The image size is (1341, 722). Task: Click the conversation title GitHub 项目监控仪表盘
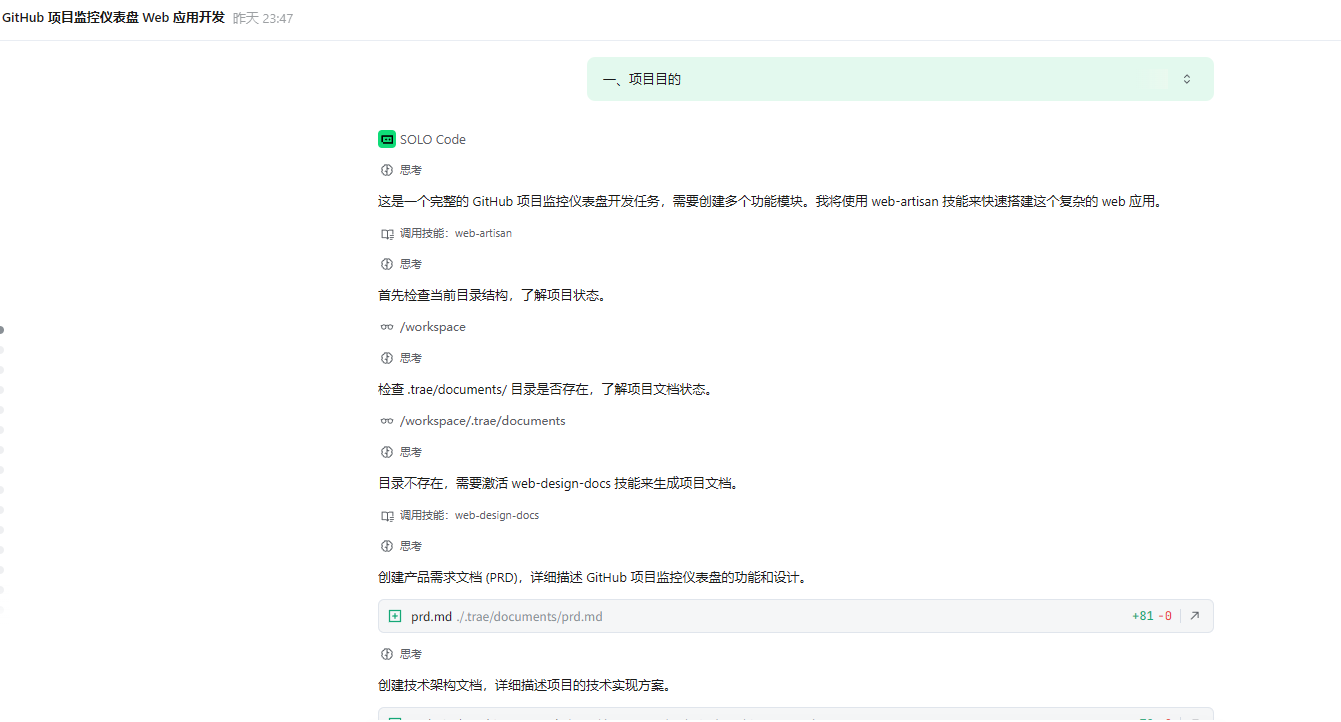[113, 18]
